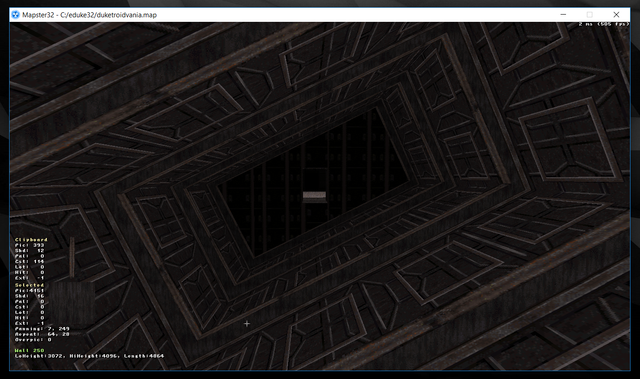The image size is (640, 379).
Task: Click the Clipboard heading in overlay
Action: click(31, 239)
